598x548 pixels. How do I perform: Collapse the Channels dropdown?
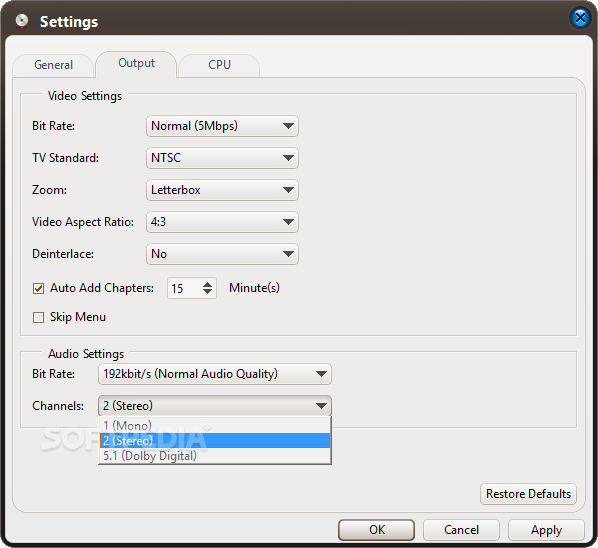coord(215,406)
